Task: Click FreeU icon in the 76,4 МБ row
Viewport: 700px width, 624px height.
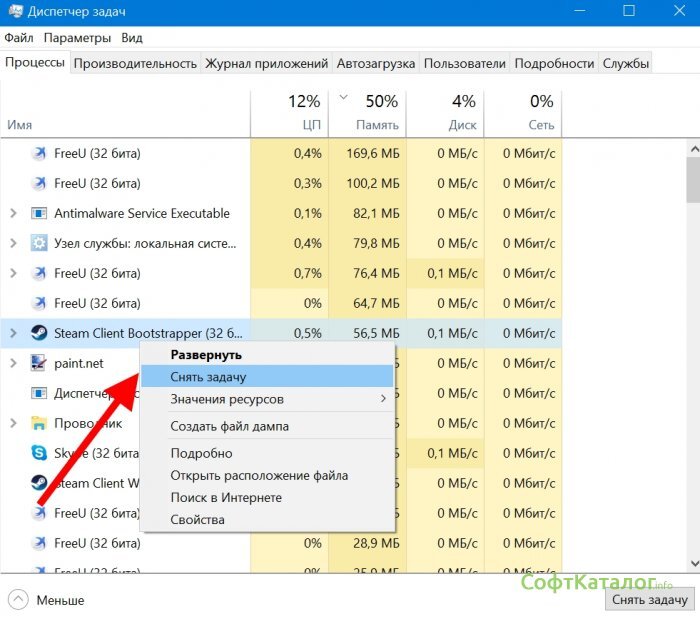Action: click(x=39, y=273)
